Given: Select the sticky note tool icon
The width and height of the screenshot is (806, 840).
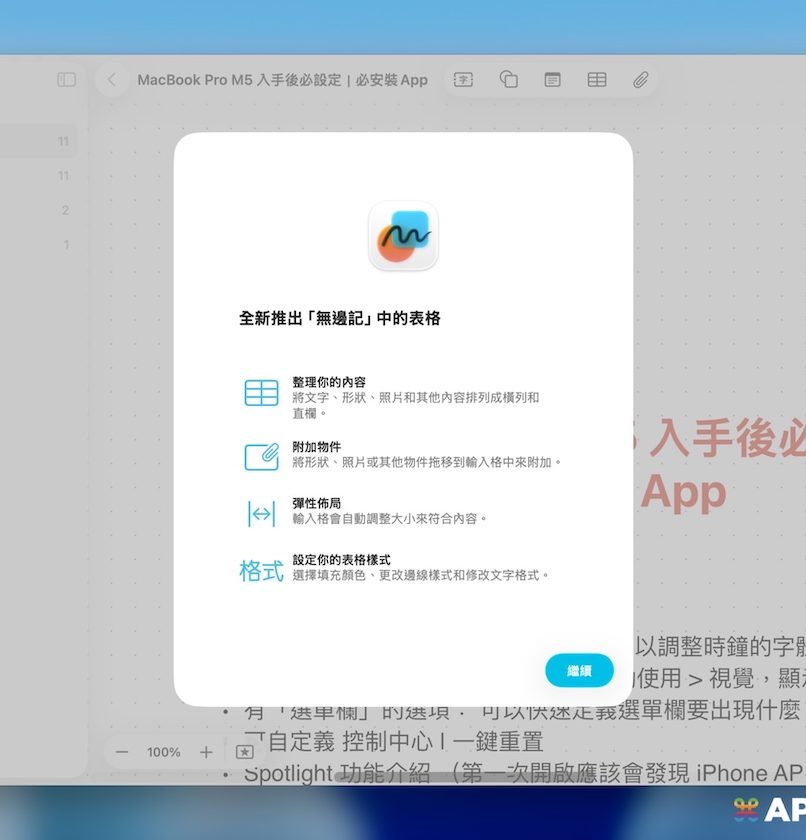Looking at the screenshot, I should [552, 80].
